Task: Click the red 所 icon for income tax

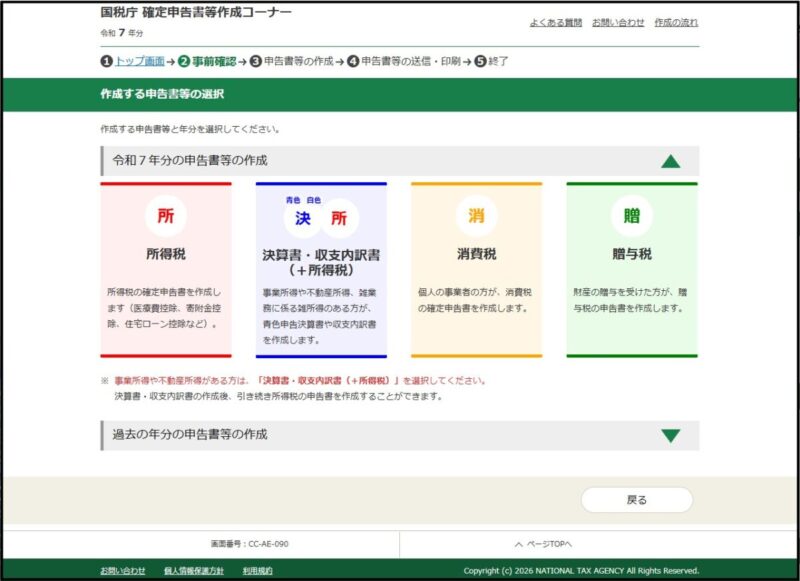Action: pos(165,216)
